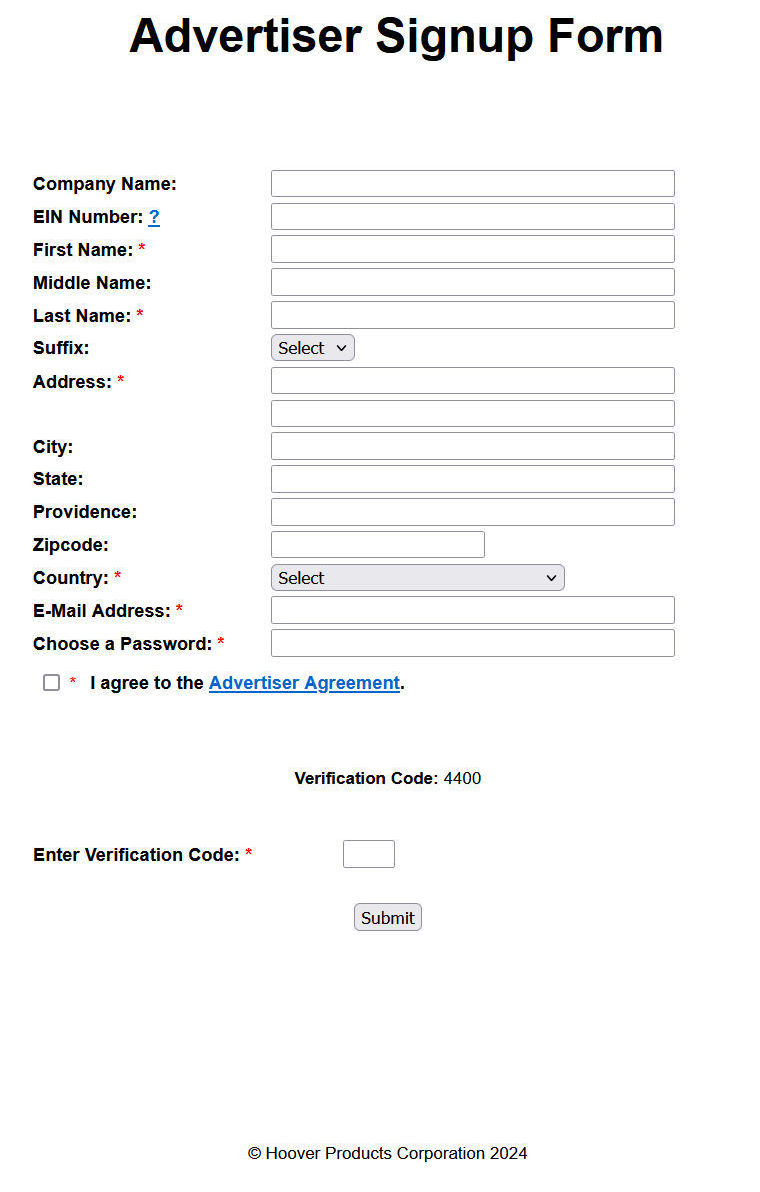Screen dimensions: 760x1192
Task: Focus the State text field
Action: coord(473,479)
